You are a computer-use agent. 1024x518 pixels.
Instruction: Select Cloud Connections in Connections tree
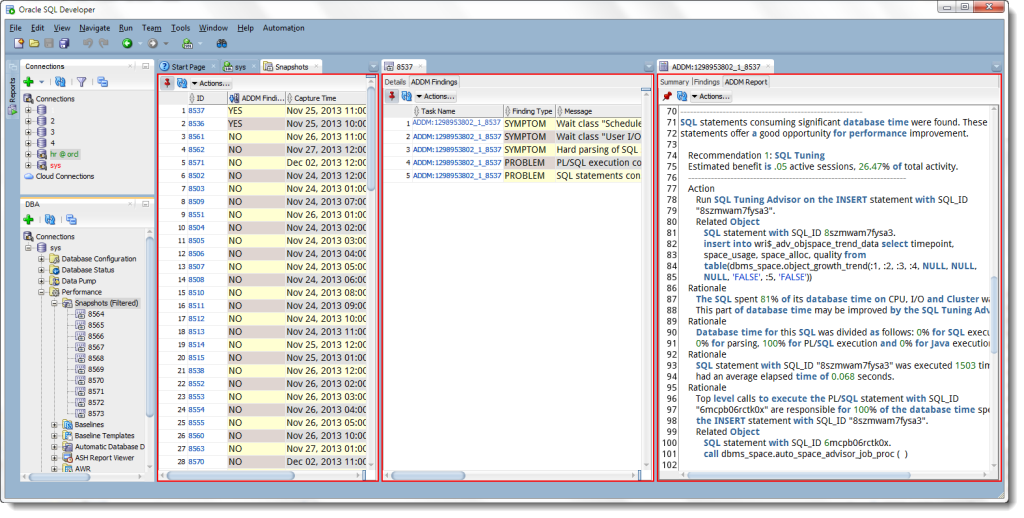click(65, 176)
